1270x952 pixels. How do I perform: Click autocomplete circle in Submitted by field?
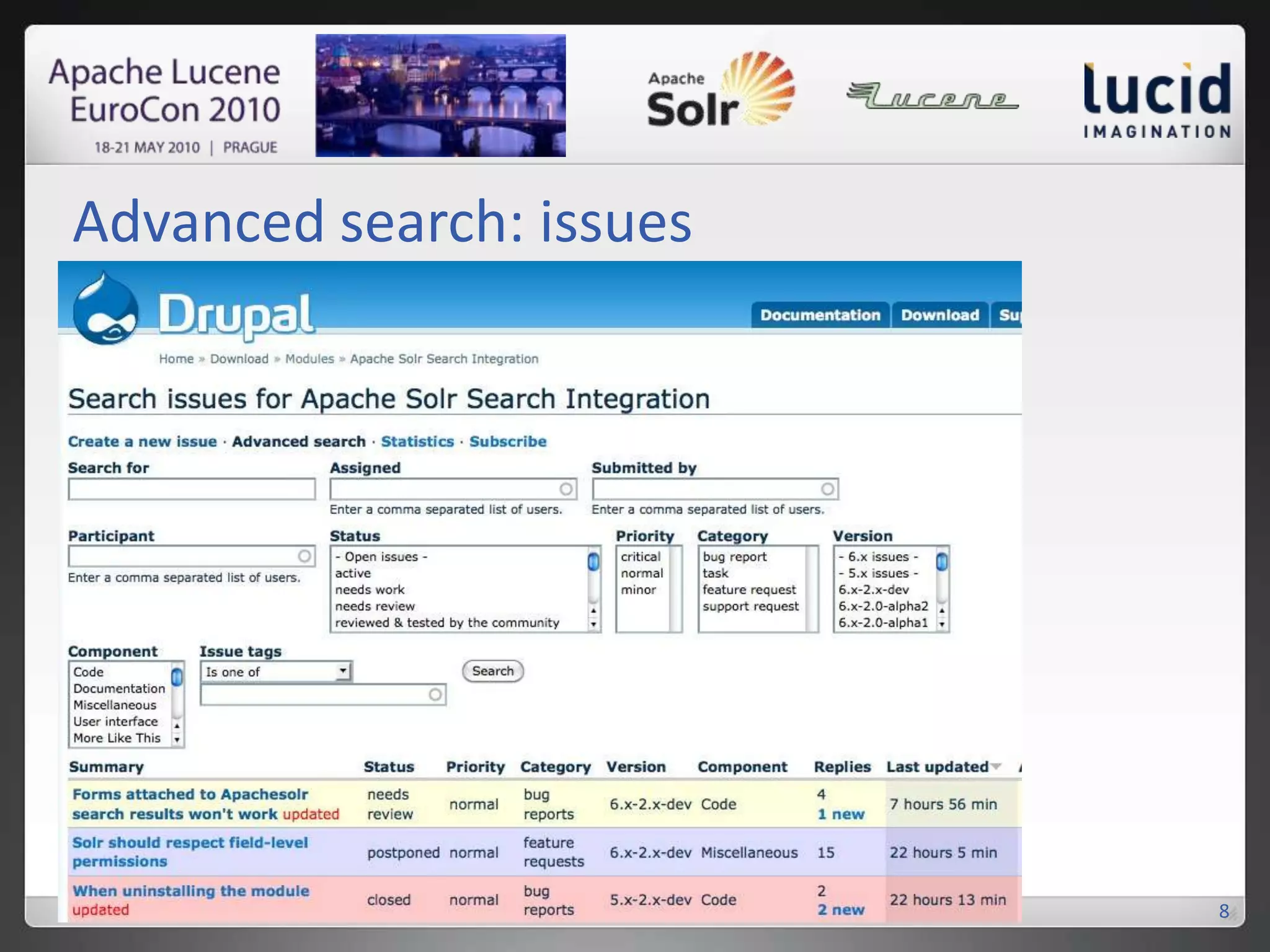point(828,489)
